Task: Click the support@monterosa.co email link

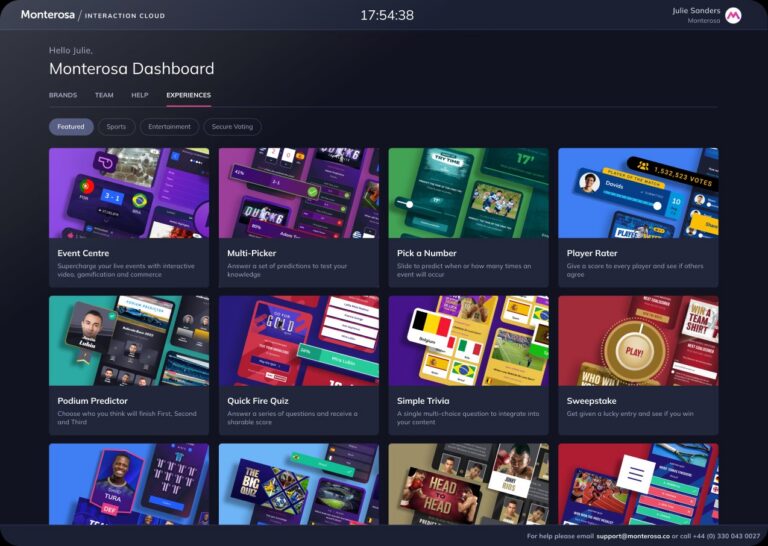Action: (633, 536)
